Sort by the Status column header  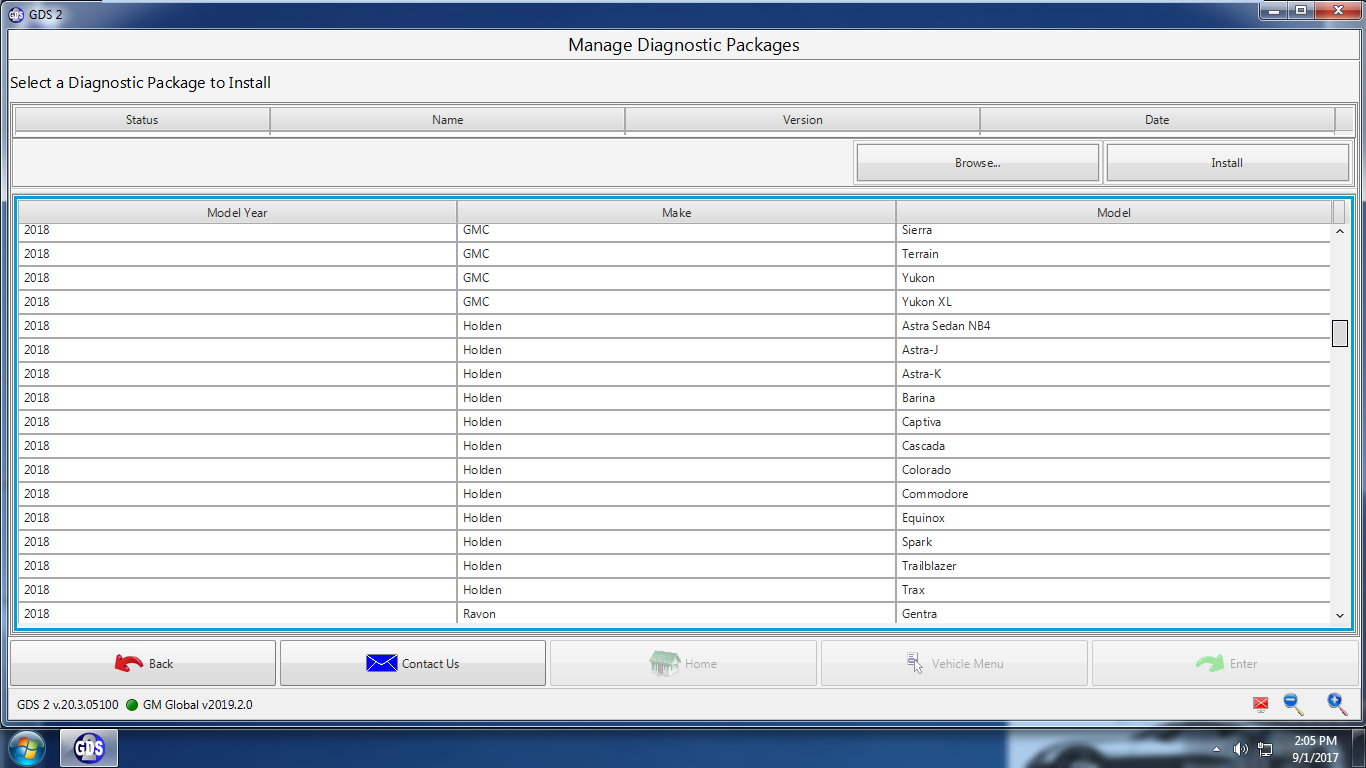[142, 120]
